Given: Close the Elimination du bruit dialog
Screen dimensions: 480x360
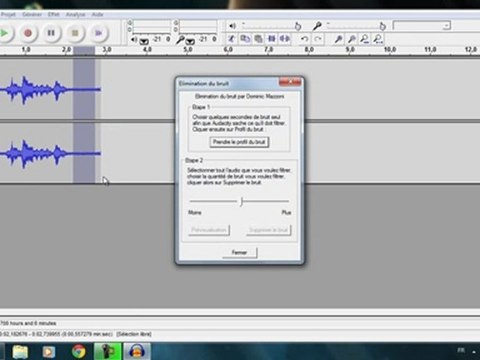Looking at the screenshot, I should click(x=290, y=82).
